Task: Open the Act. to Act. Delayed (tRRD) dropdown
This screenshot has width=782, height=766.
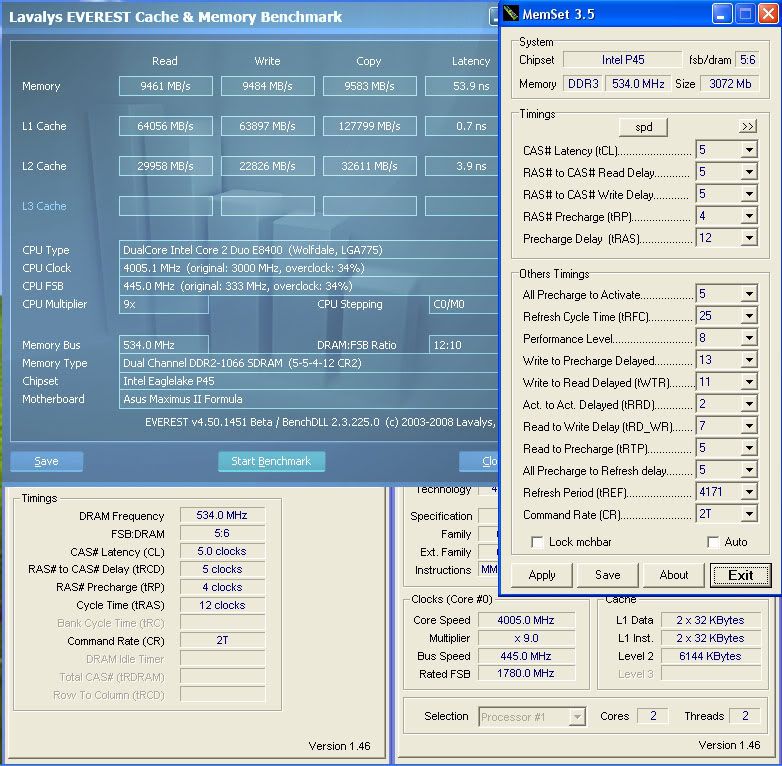Action: click(x=749, y=404)
